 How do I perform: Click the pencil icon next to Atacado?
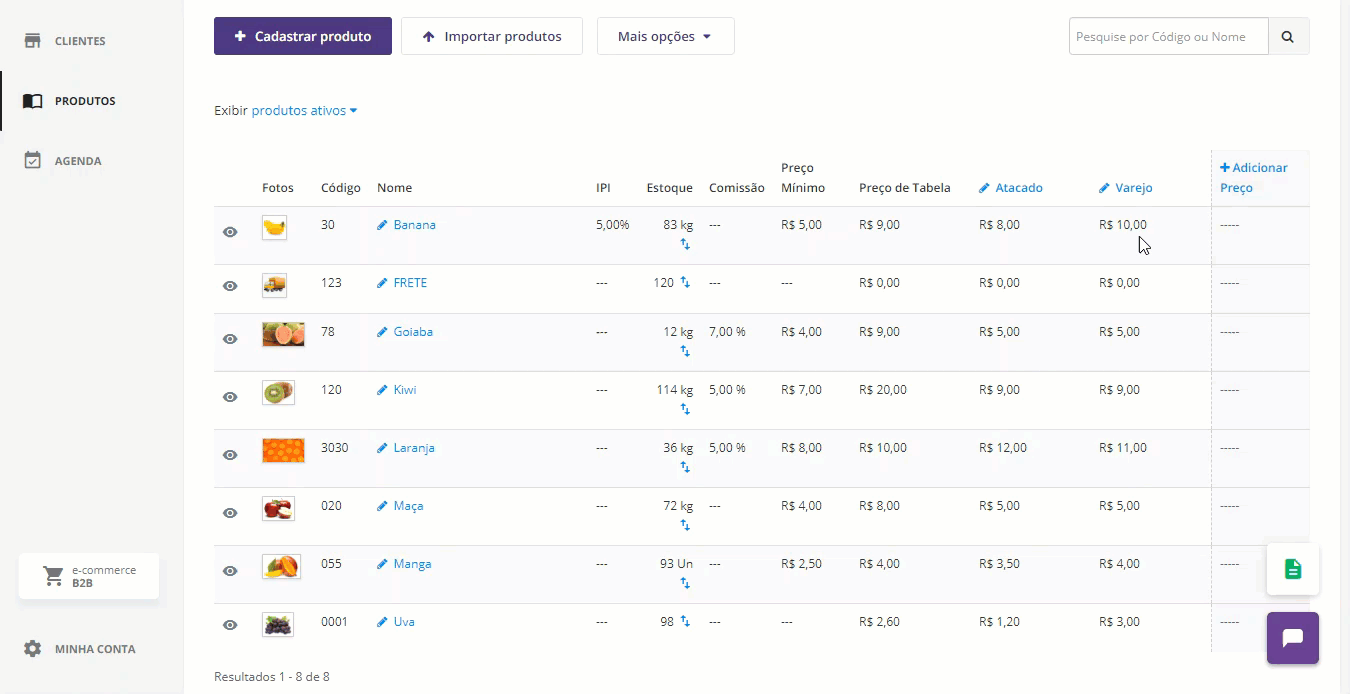[x=984, y=188]
